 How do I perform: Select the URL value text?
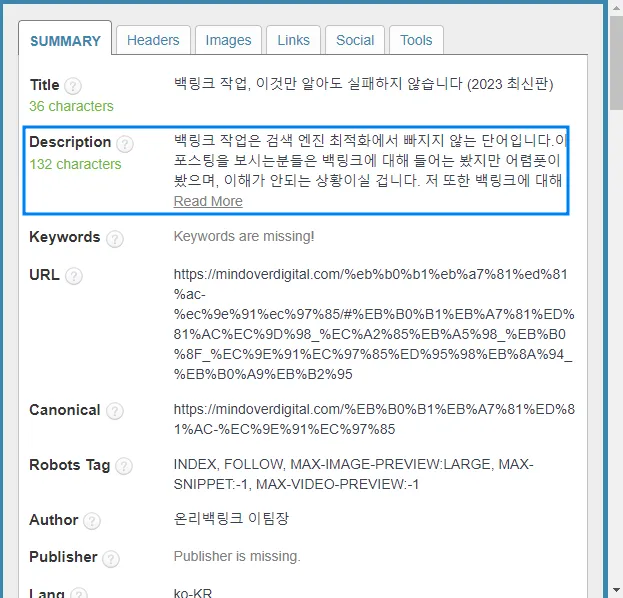click(x=373, y=324)
